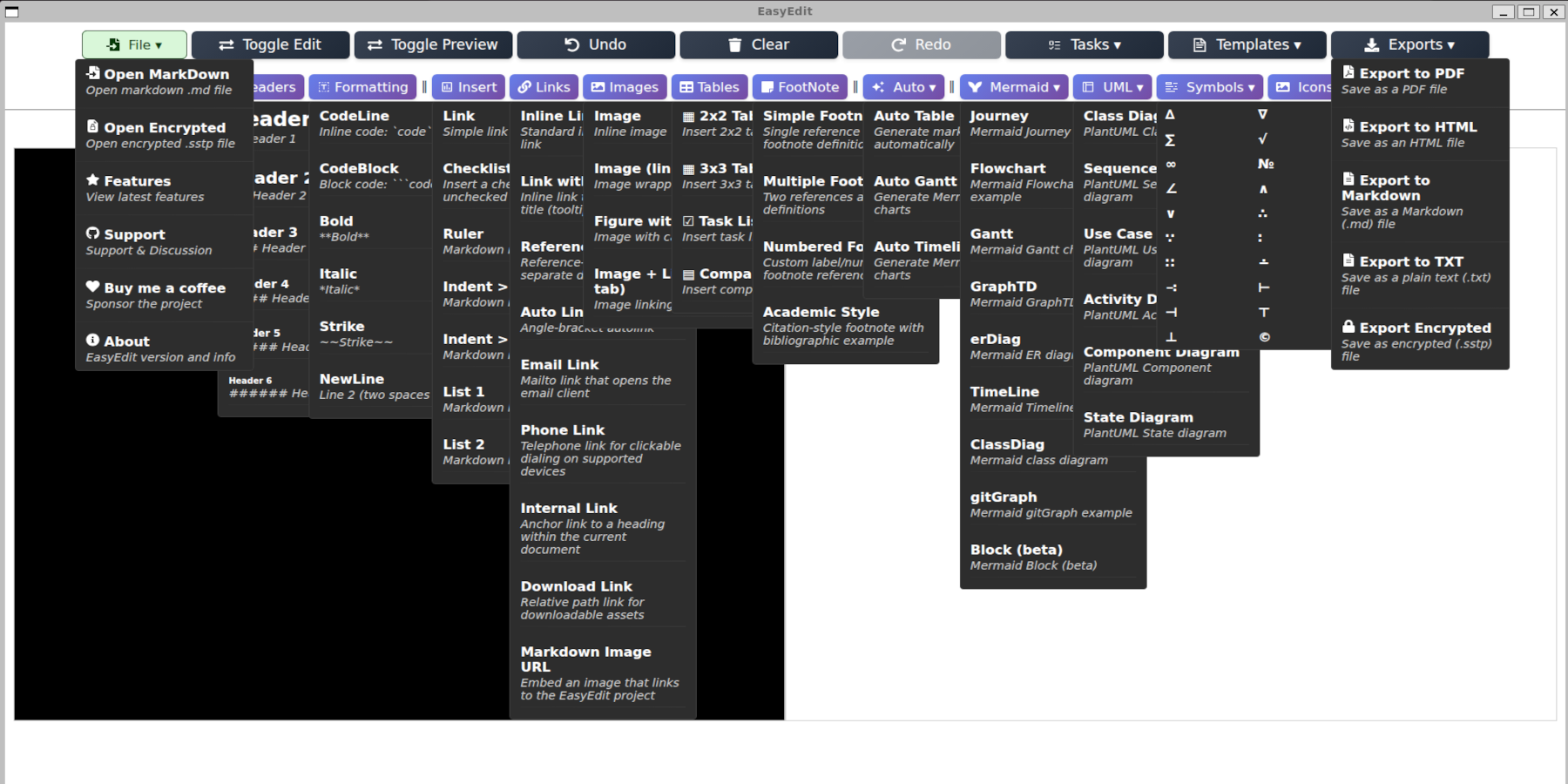Insert the ratio (∶) symbol

1260,238
